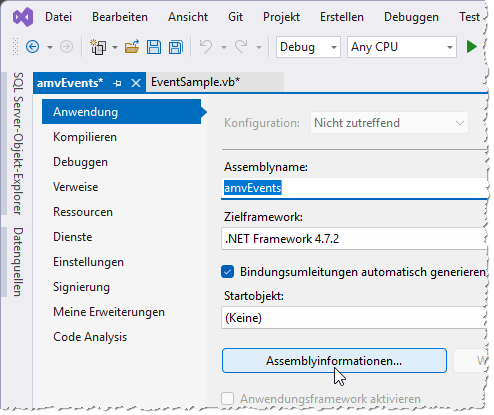Click the Open File folder icon
The height and width of the screenshot is (415, 494).
tap(132, 47)
